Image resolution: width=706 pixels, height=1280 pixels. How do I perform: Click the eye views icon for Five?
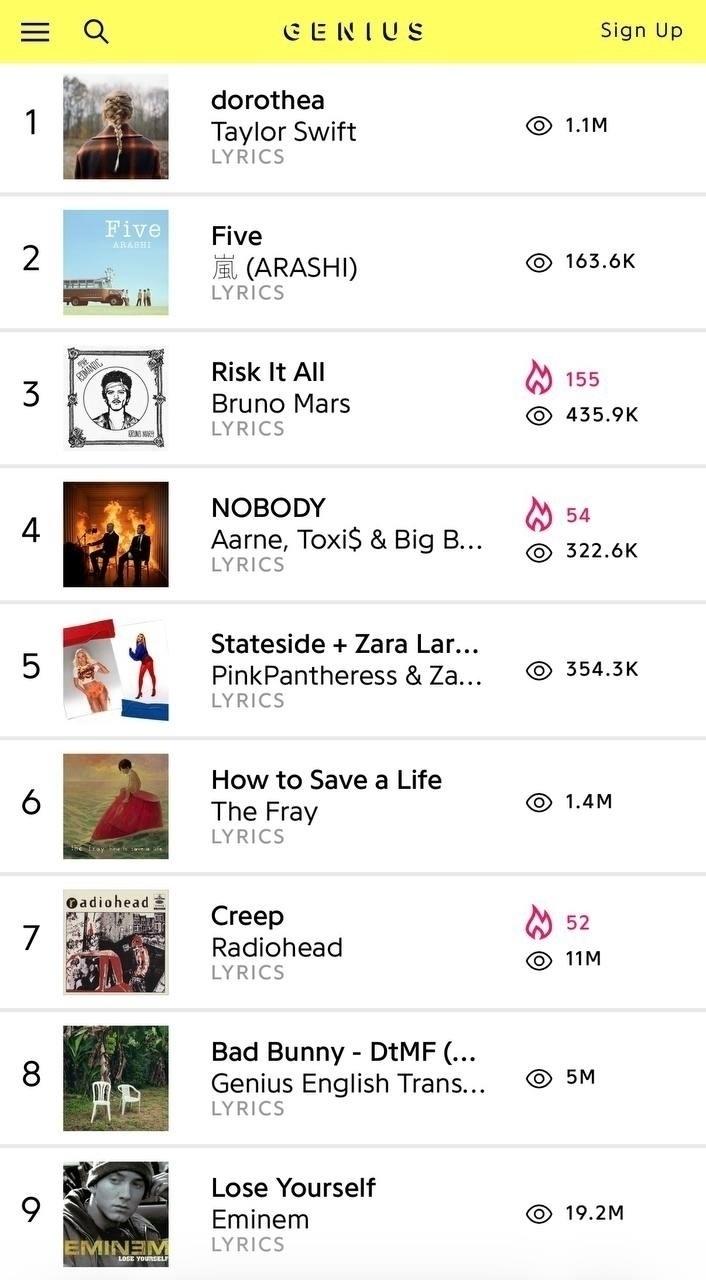[539, 262]
